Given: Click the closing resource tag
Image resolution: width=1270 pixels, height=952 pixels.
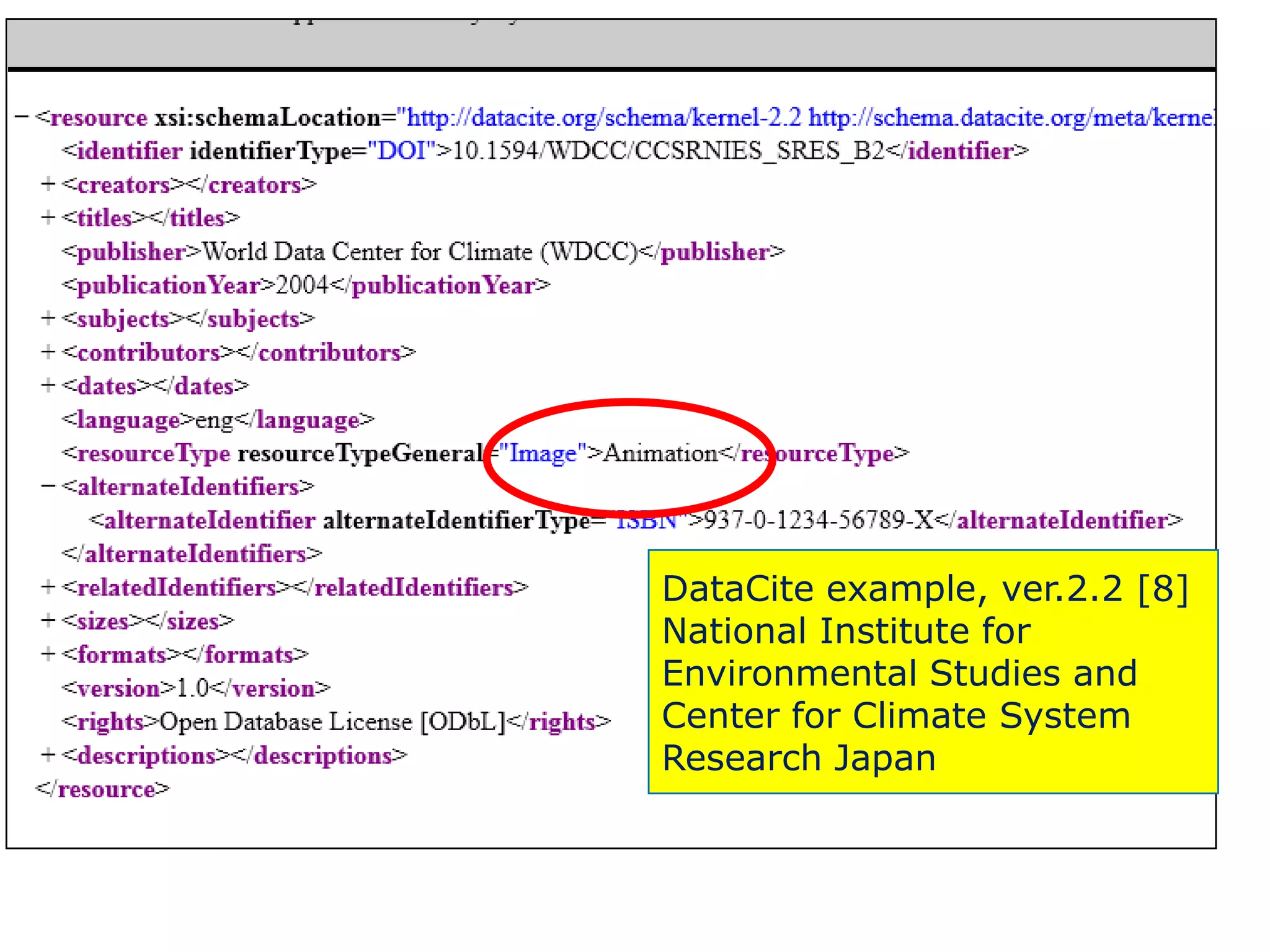Looking at the screenshot, I should (102, 789).
